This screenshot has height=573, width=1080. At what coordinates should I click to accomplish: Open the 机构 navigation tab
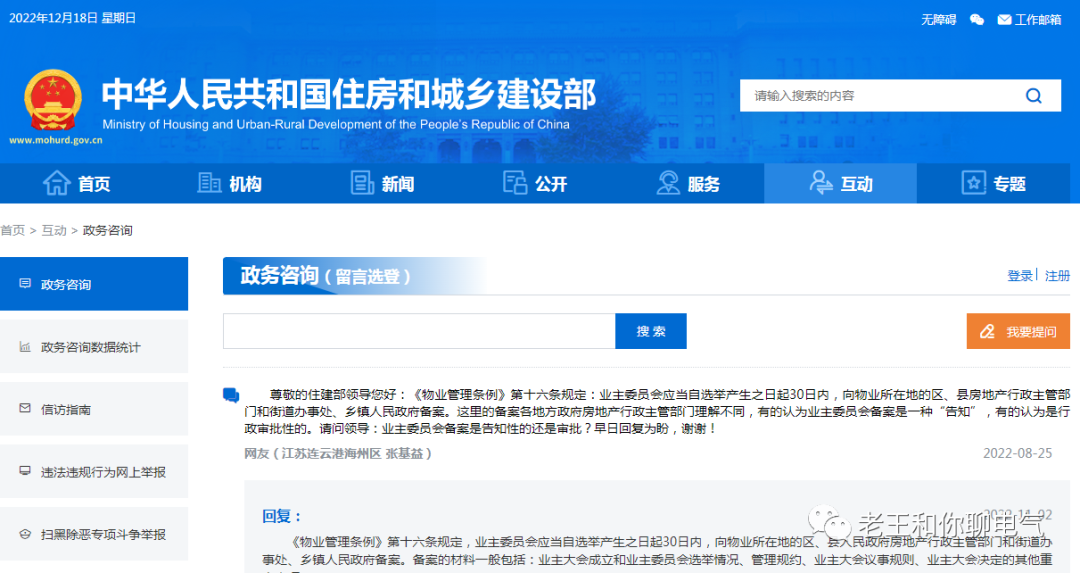pyautogui.click(x=229, y=183)
